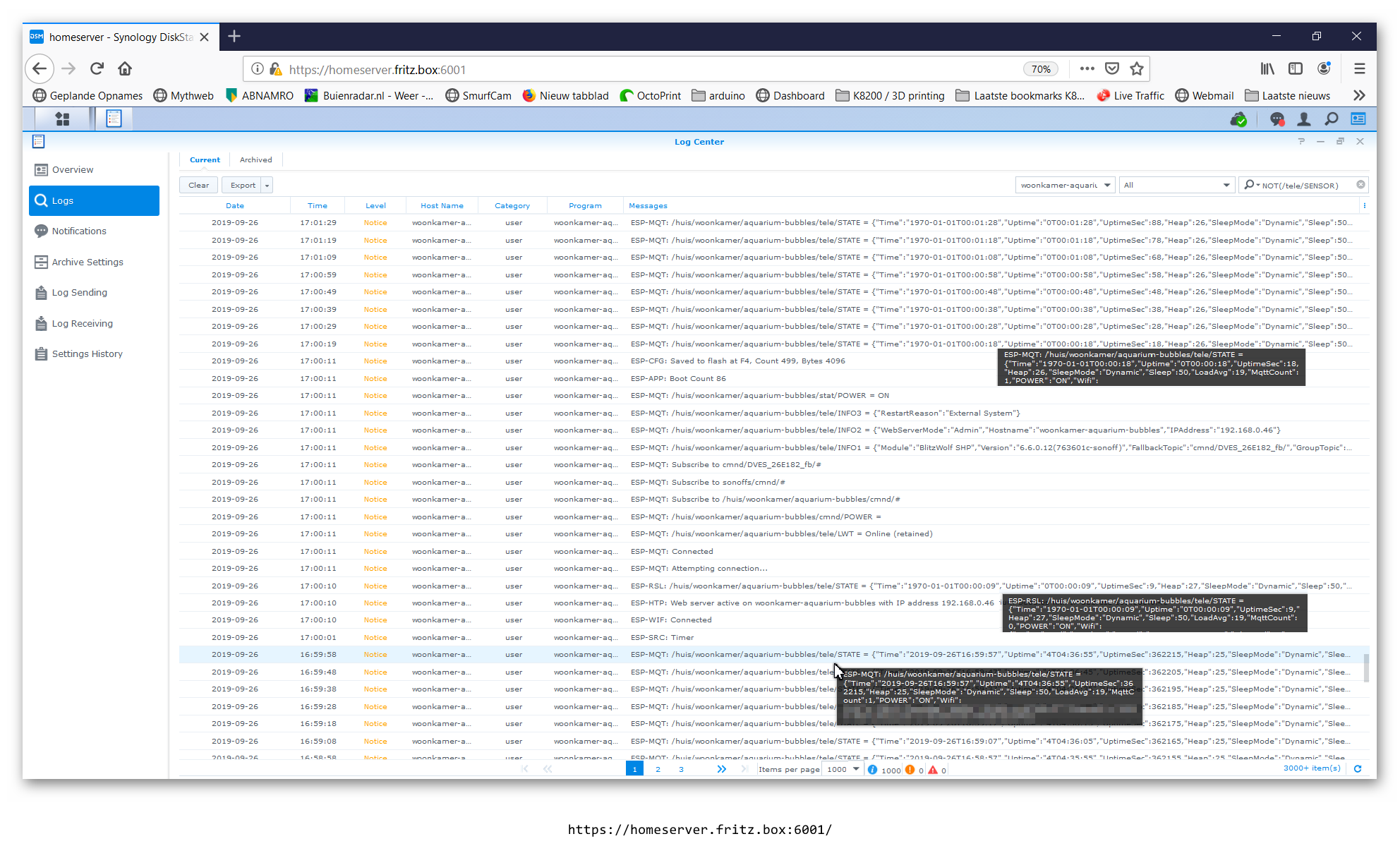
Task: Select Archive Settings in the sidebar
Action: pyautogui.click(x=87, y=262)
